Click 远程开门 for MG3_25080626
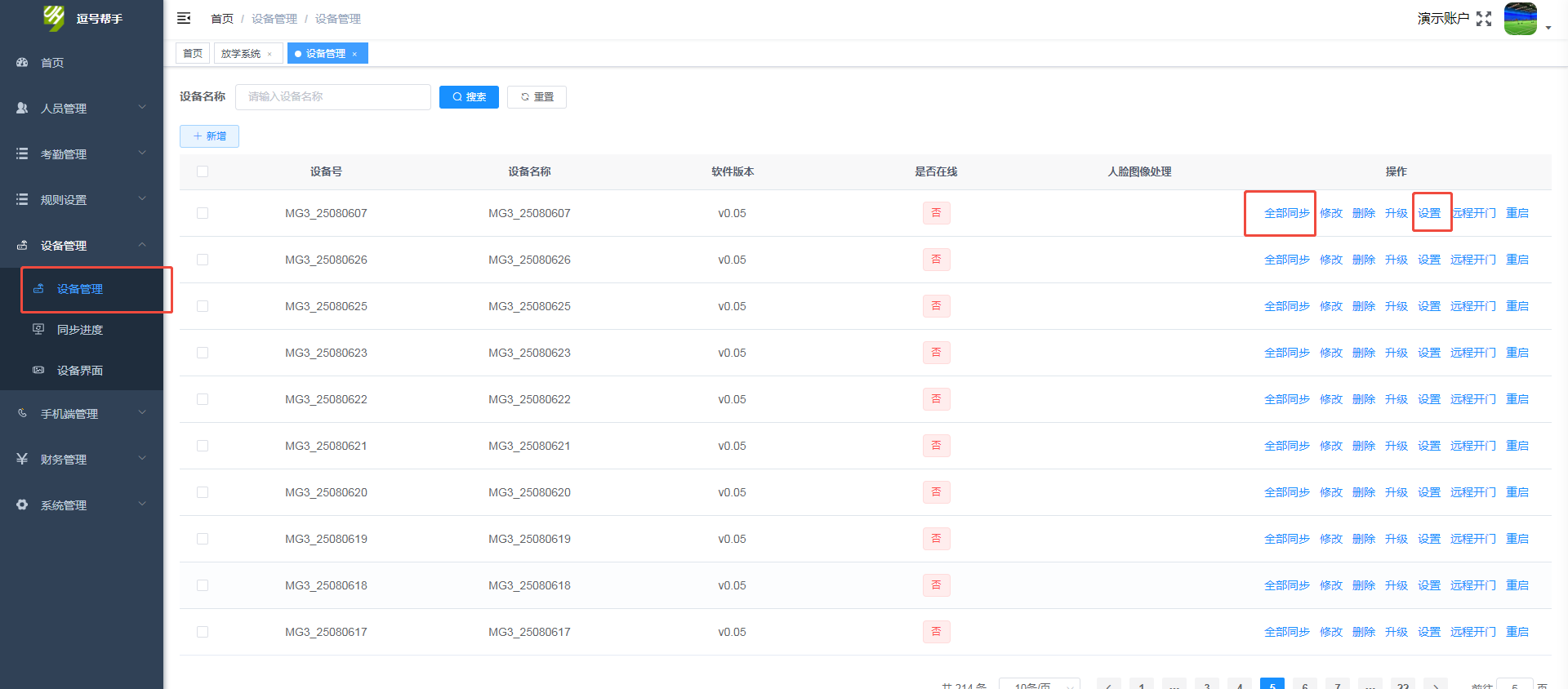 [1472, 260]
